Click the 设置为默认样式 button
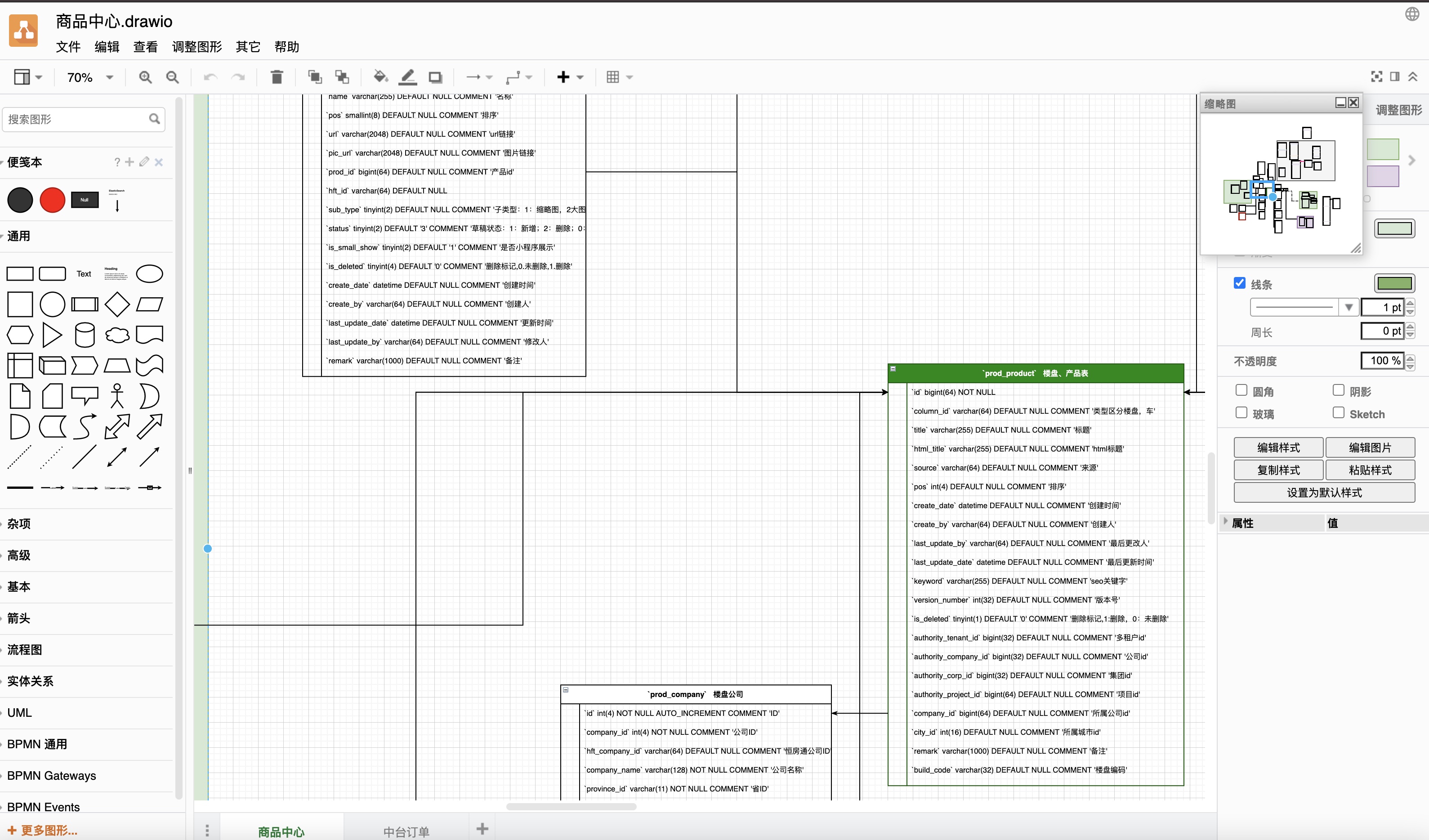 pos(1324,492)
